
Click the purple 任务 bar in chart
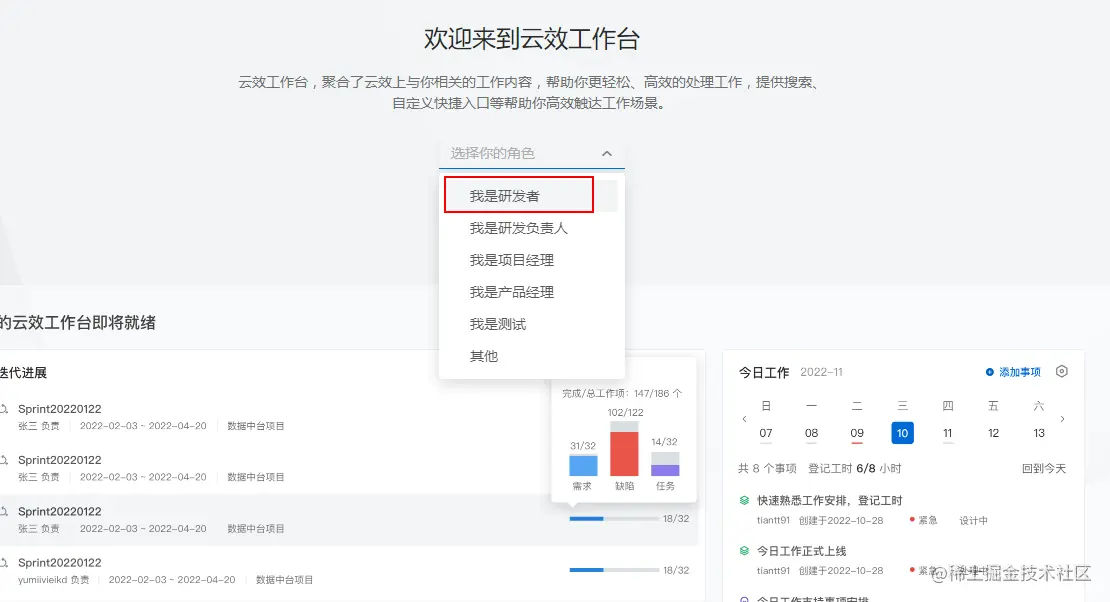665,470
